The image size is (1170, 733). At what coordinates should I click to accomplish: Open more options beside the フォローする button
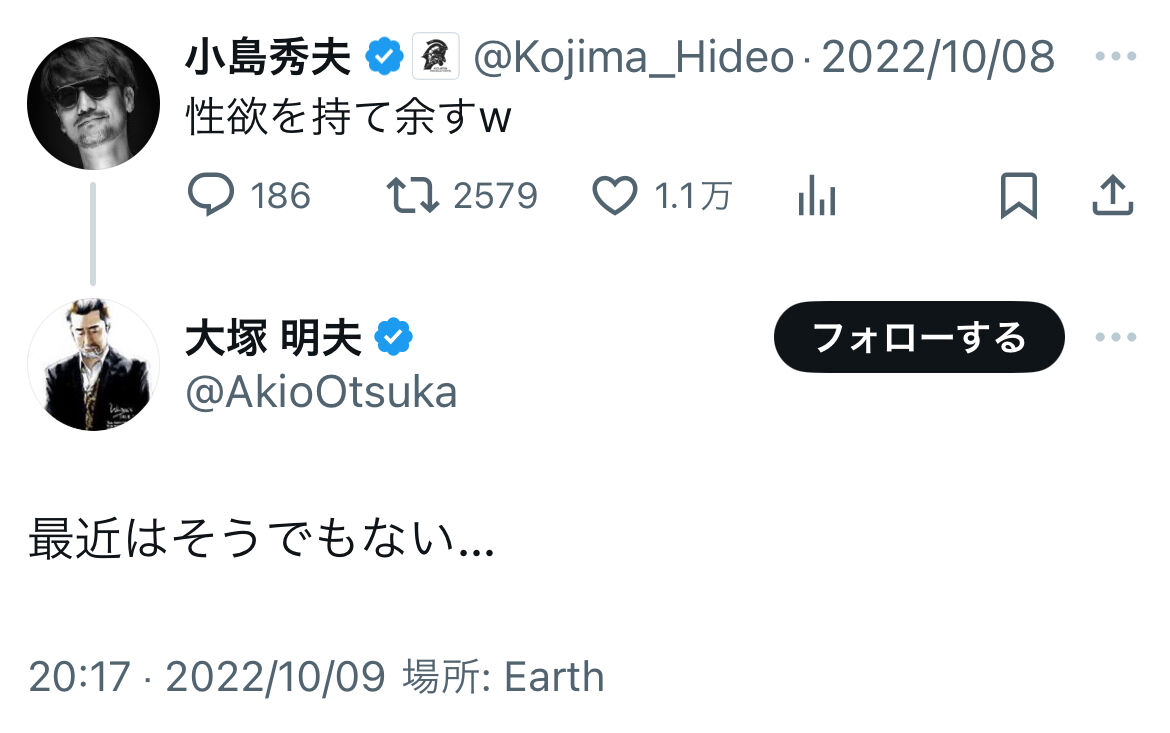[1116, 337]
